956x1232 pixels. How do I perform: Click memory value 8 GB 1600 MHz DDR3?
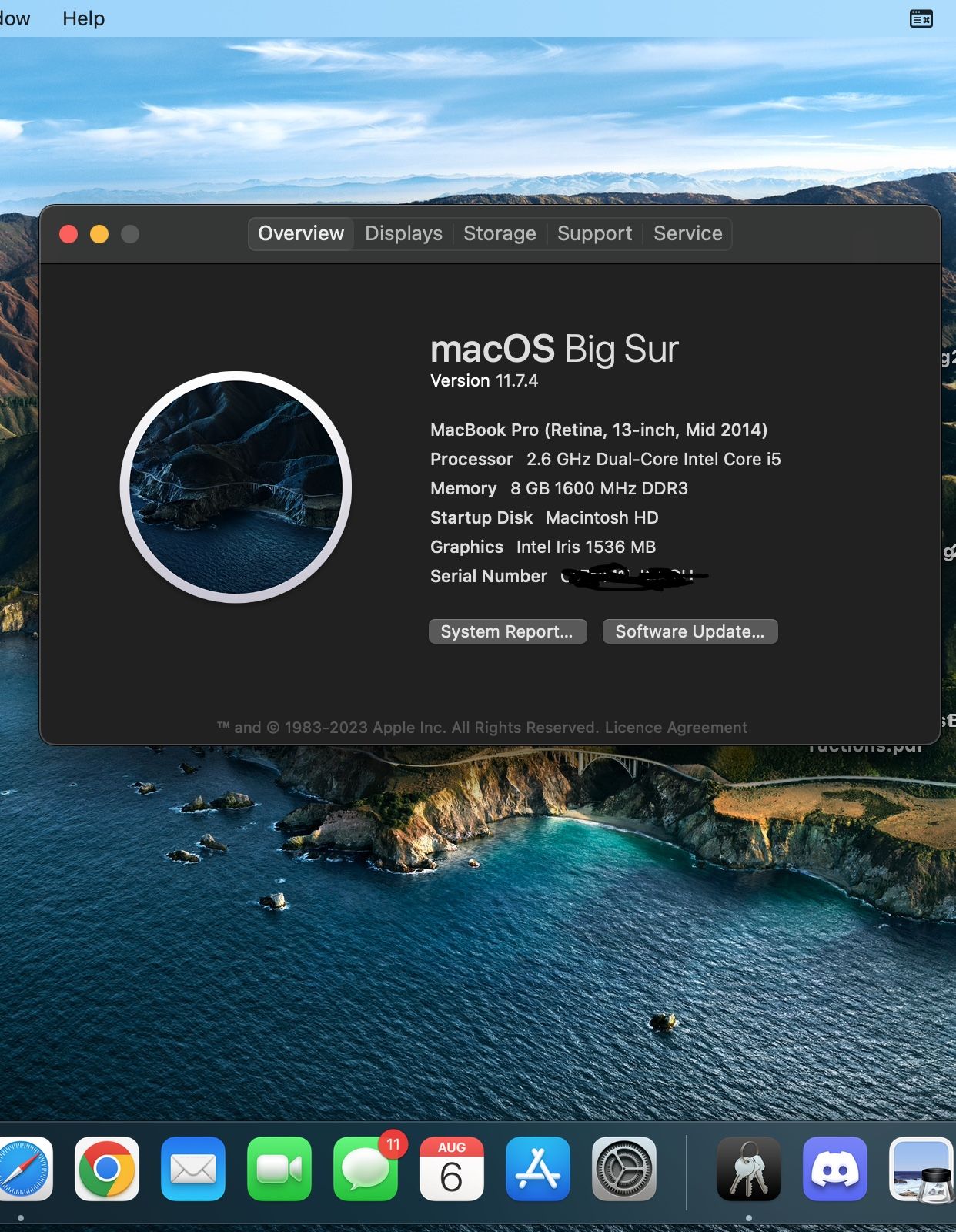pos(599,488)
